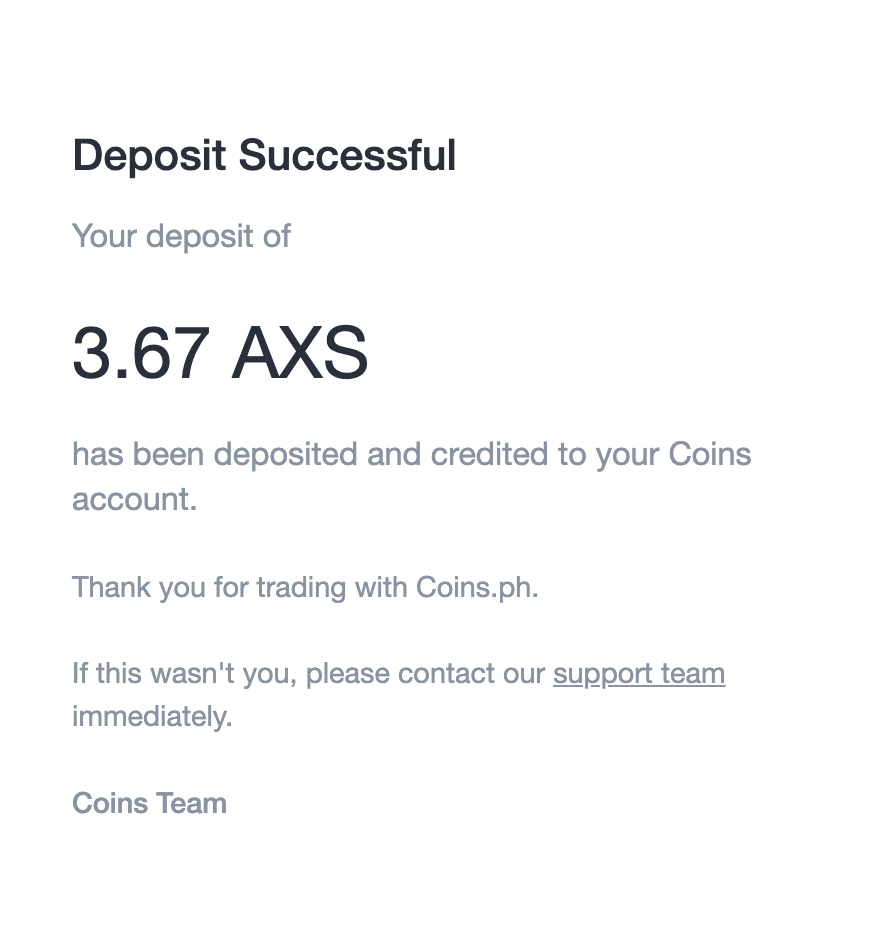Viewport: 874px width, 928px height.
Task: Click the word 'credited' in paragraph
Action: coord(489,455)
